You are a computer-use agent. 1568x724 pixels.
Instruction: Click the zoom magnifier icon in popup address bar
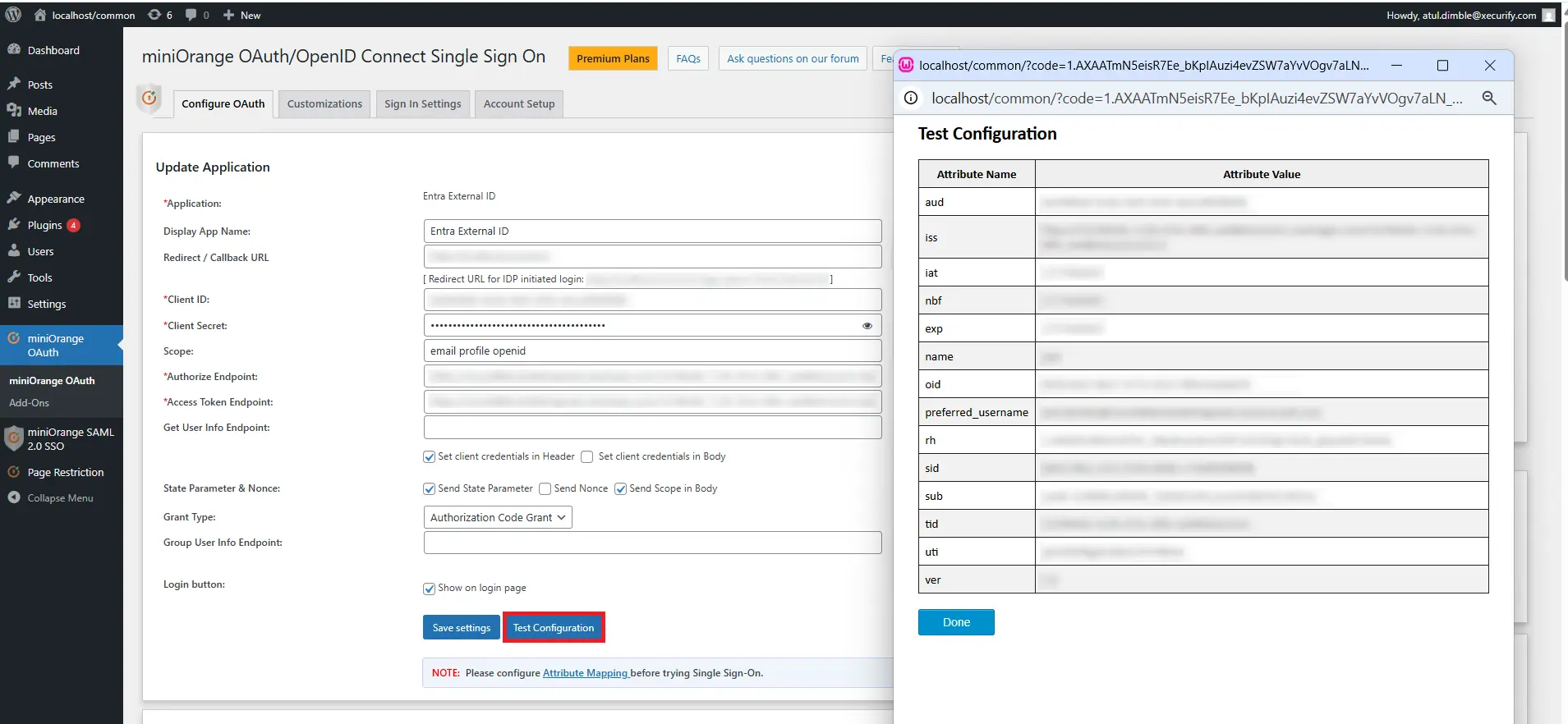click(1489, 99)
